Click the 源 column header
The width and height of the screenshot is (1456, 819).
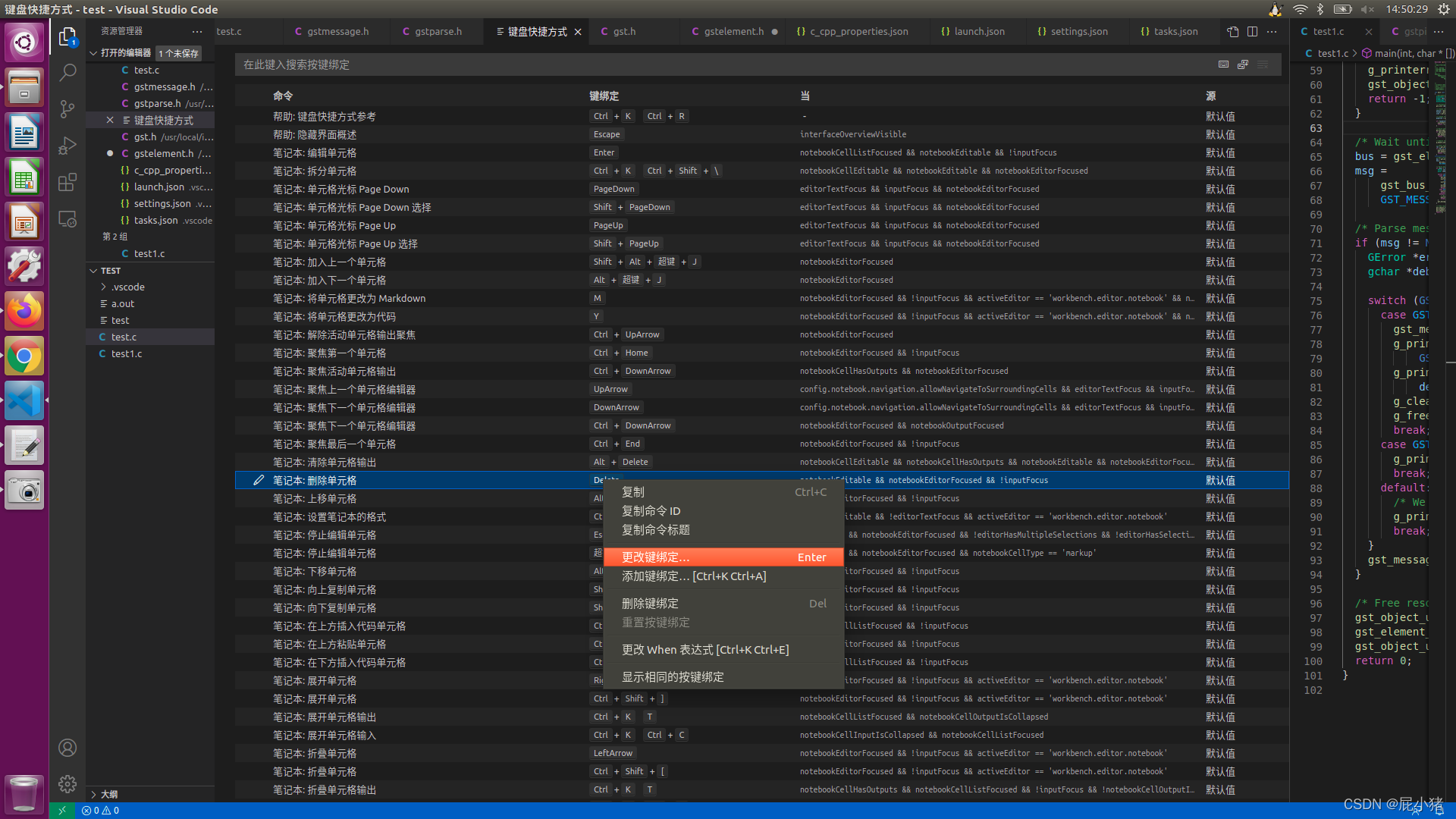(1211, 96)
